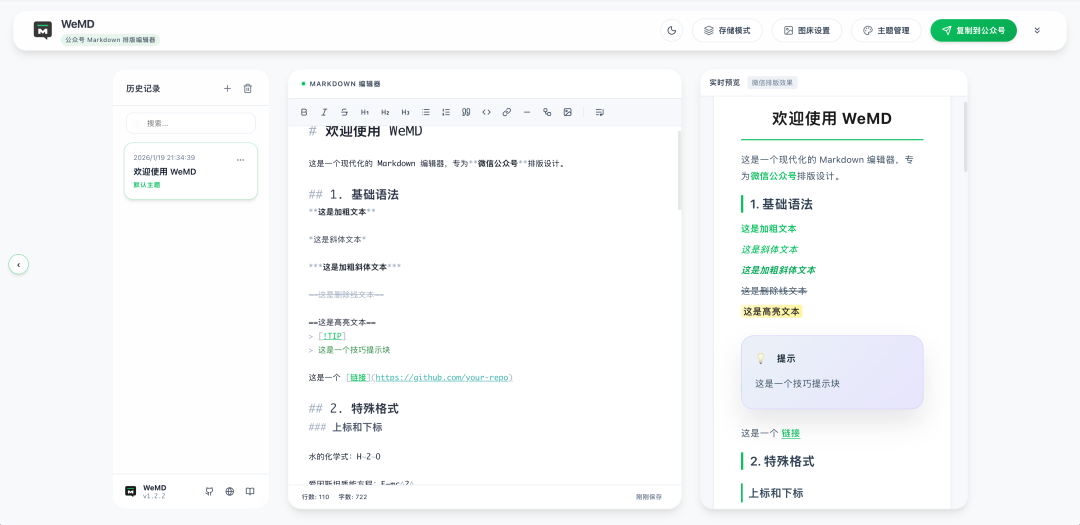1080x525 pixels.
Task: Open 主题管理 theme management
Action: [886, 30]
